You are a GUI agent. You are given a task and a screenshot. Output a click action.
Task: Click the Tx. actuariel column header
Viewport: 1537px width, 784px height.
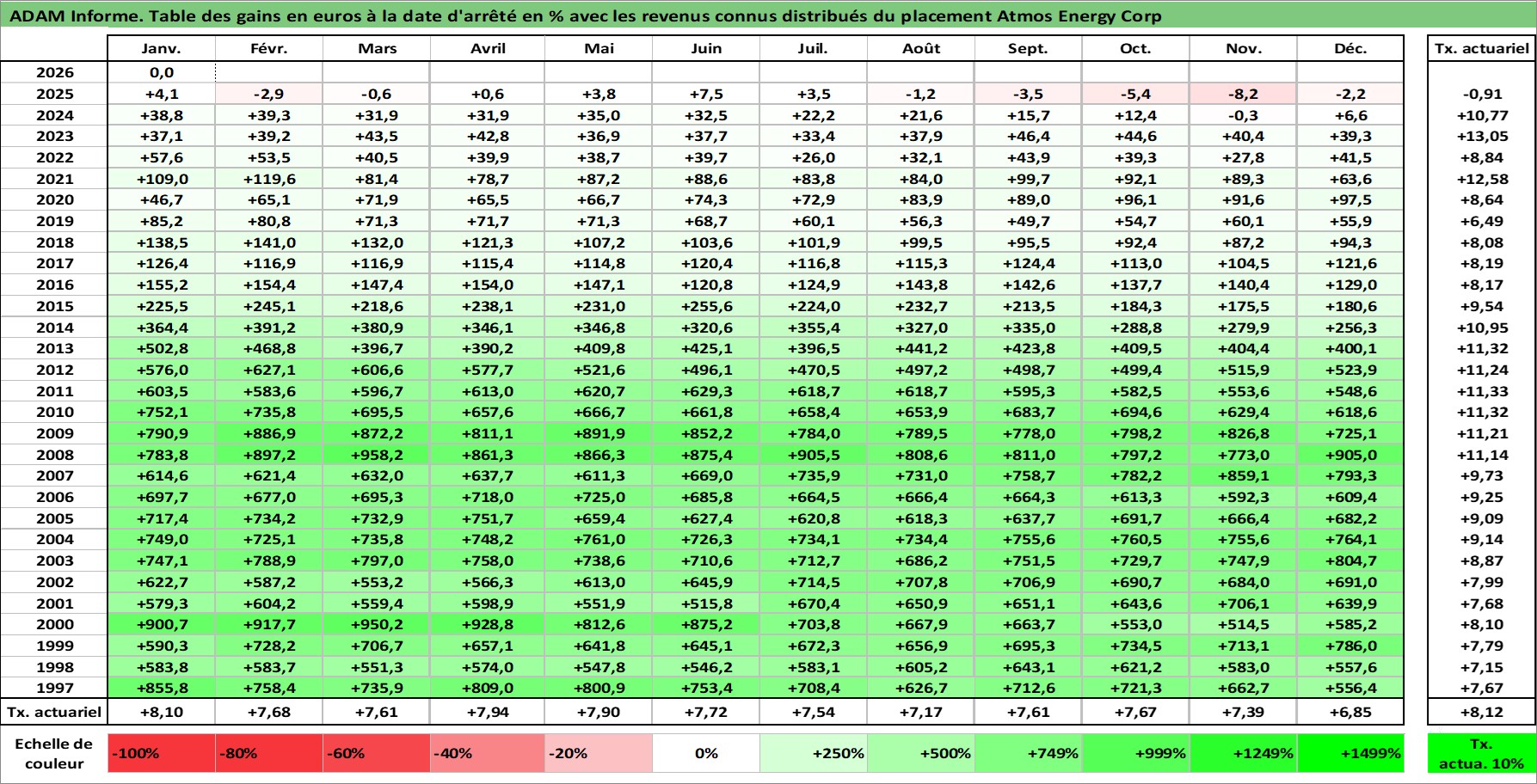point(1482,49)
